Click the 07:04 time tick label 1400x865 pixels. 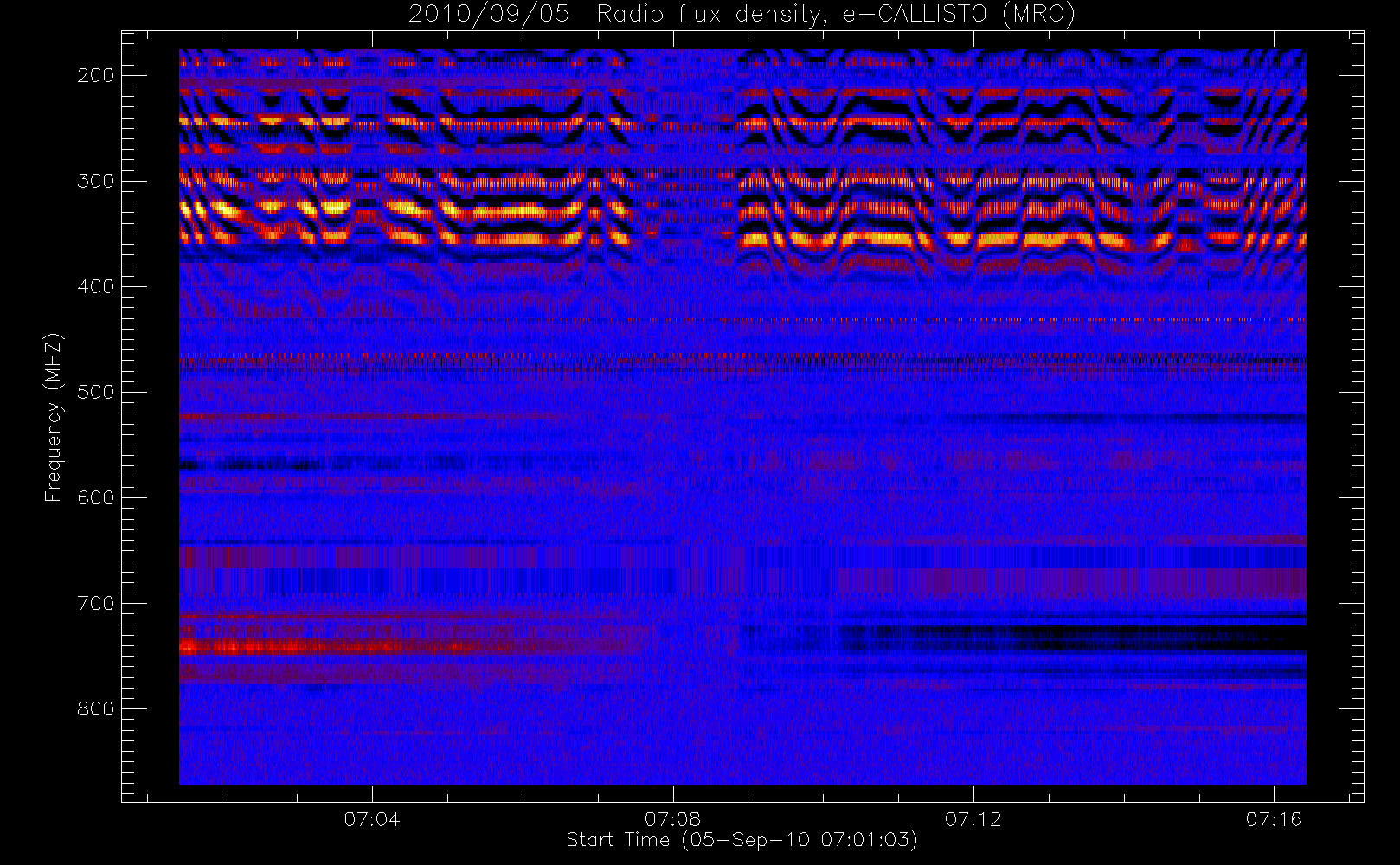[x=372, y=819]
